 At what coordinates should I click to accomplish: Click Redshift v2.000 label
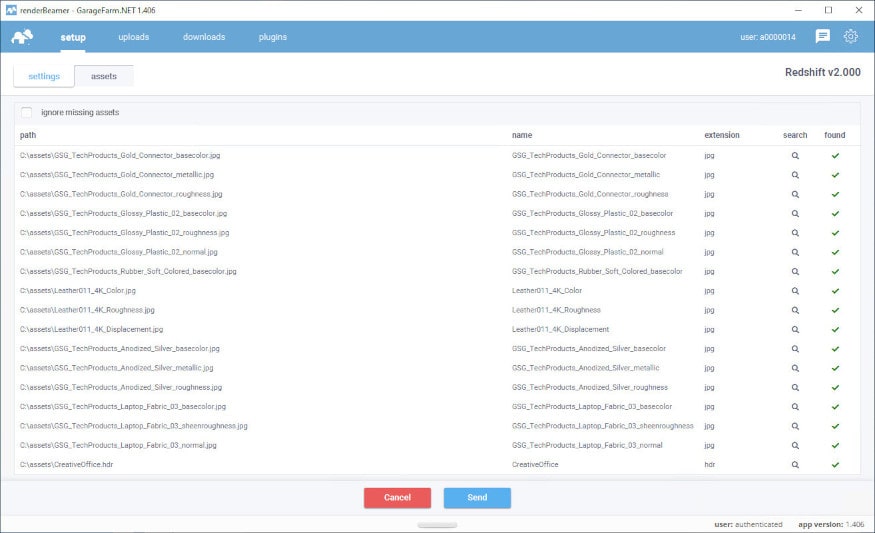coord(823,72)
